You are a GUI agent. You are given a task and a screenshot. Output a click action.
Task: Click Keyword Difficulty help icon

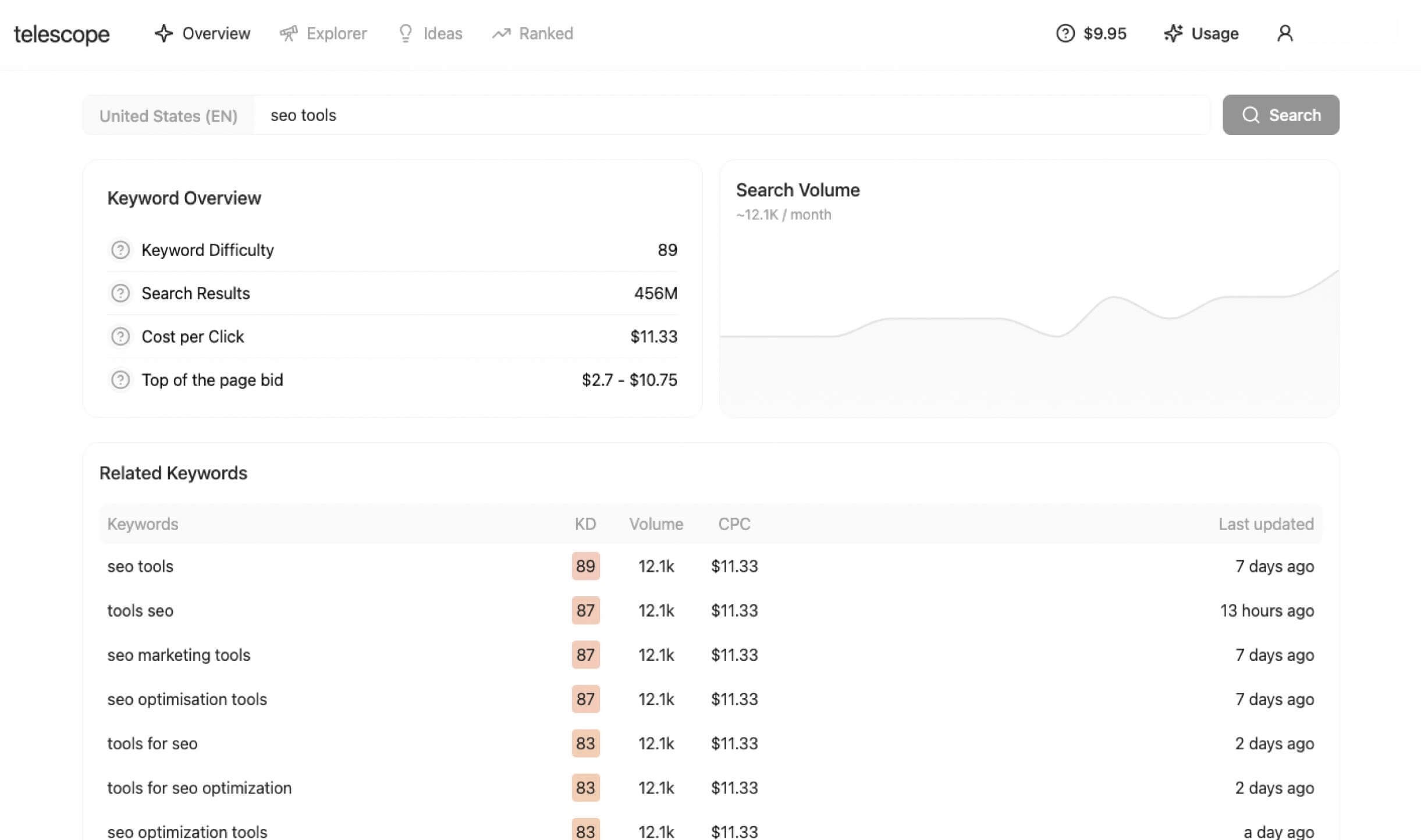click(x=120, y=250)
